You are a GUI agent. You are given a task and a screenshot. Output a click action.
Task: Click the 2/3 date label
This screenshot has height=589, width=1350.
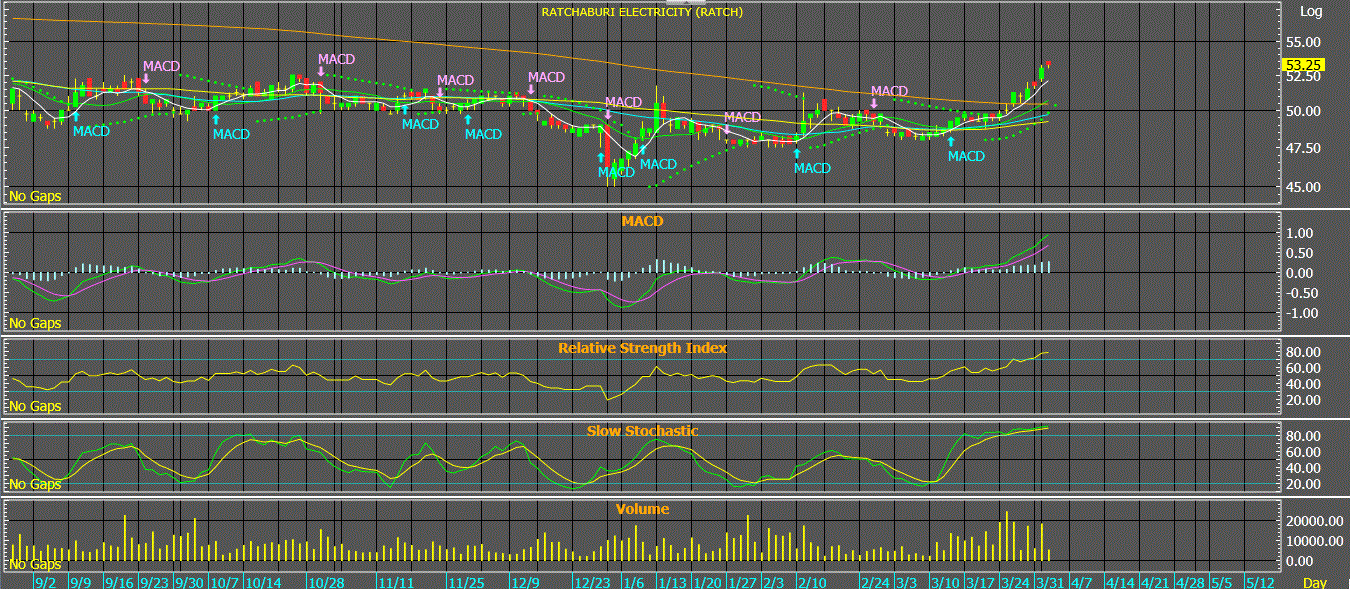[x=773, y=582]
